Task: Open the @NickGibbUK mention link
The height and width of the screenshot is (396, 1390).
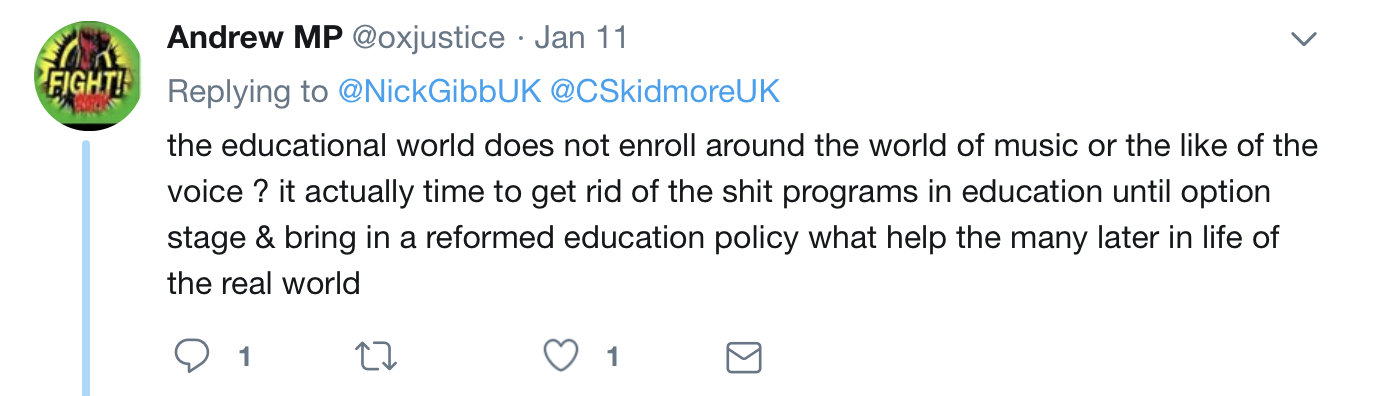Action: click(440, 92)
